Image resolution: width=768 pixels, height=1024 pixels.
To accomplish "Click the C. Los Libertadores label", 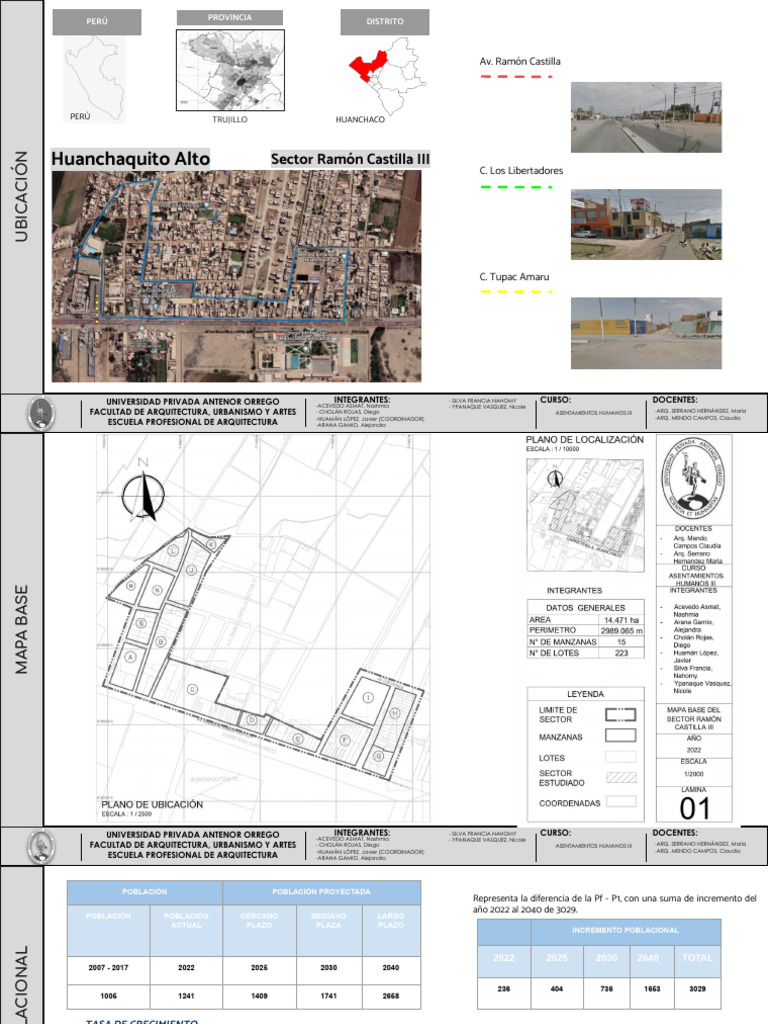I will (x=521, y=170).
